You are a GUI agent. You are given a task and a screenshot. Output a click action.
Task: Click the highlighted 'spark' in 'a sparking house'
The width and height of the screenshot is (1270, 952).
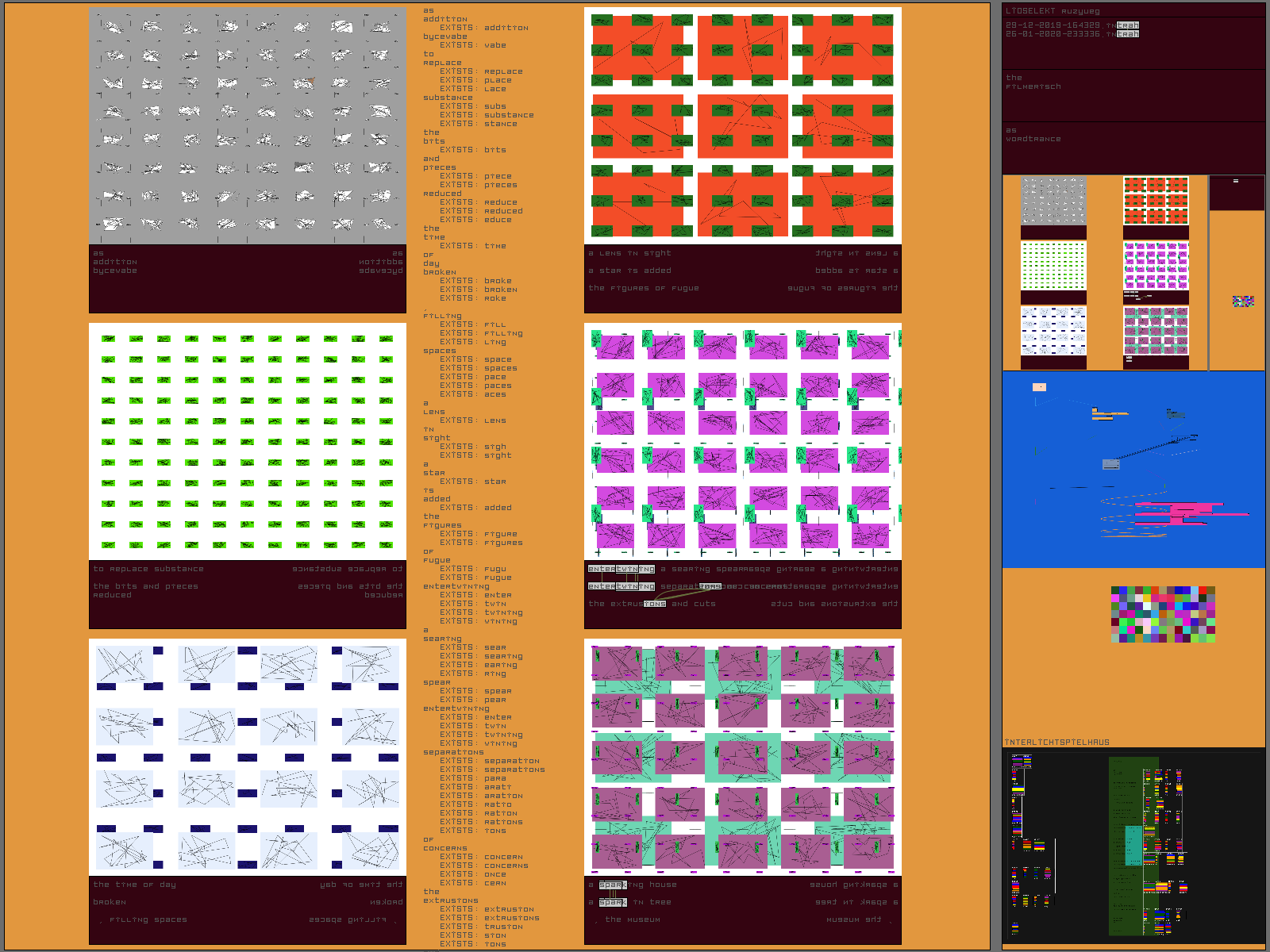click(x=612, y=885)
